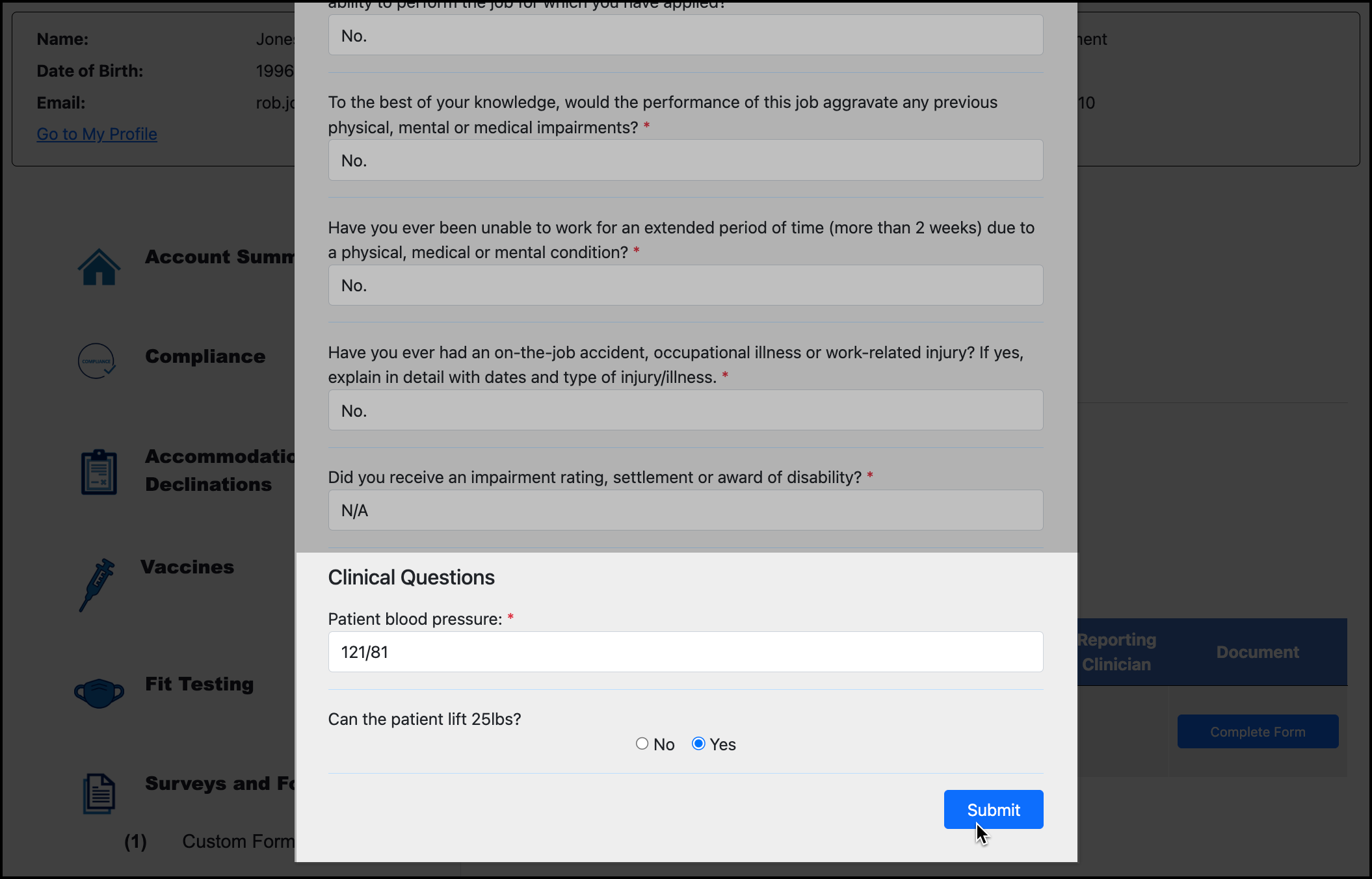Click the Submit button

point(993,809)
